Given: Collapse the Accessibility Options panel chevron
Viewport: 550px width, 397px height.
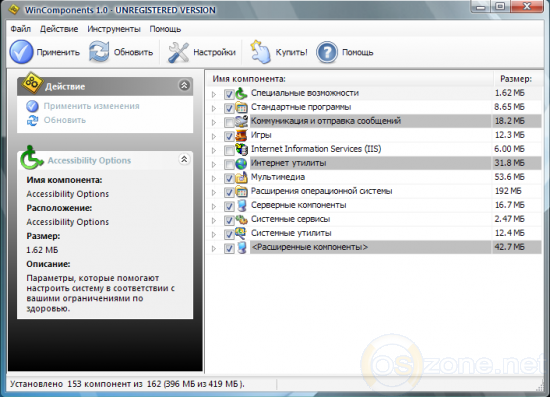Looking at the screenshot, I should pos(184,159).
